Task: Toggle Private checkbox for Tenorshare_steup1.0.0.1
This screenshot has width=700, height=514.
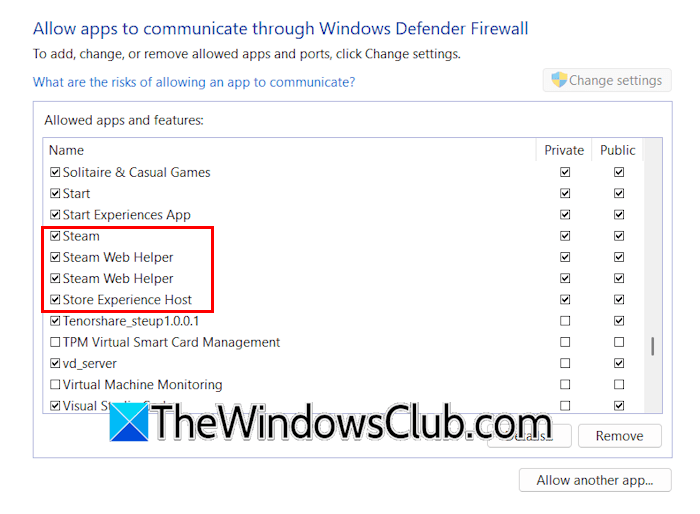Action: click(x=565, y=321)
